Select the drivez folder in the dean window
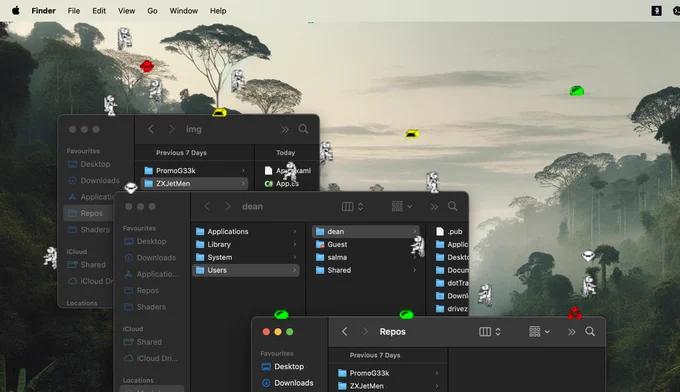The width and height of the screenshot is (680, 392). (452, 309)
